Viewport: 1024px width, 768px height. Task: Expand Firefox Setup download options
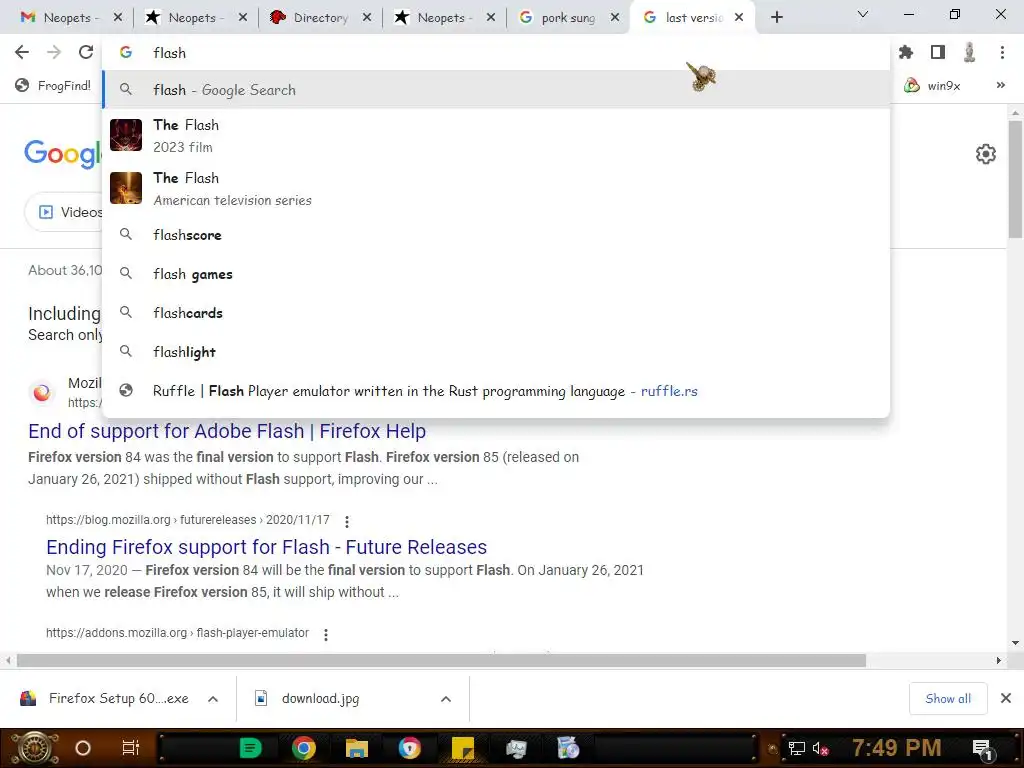click(213, 699)
